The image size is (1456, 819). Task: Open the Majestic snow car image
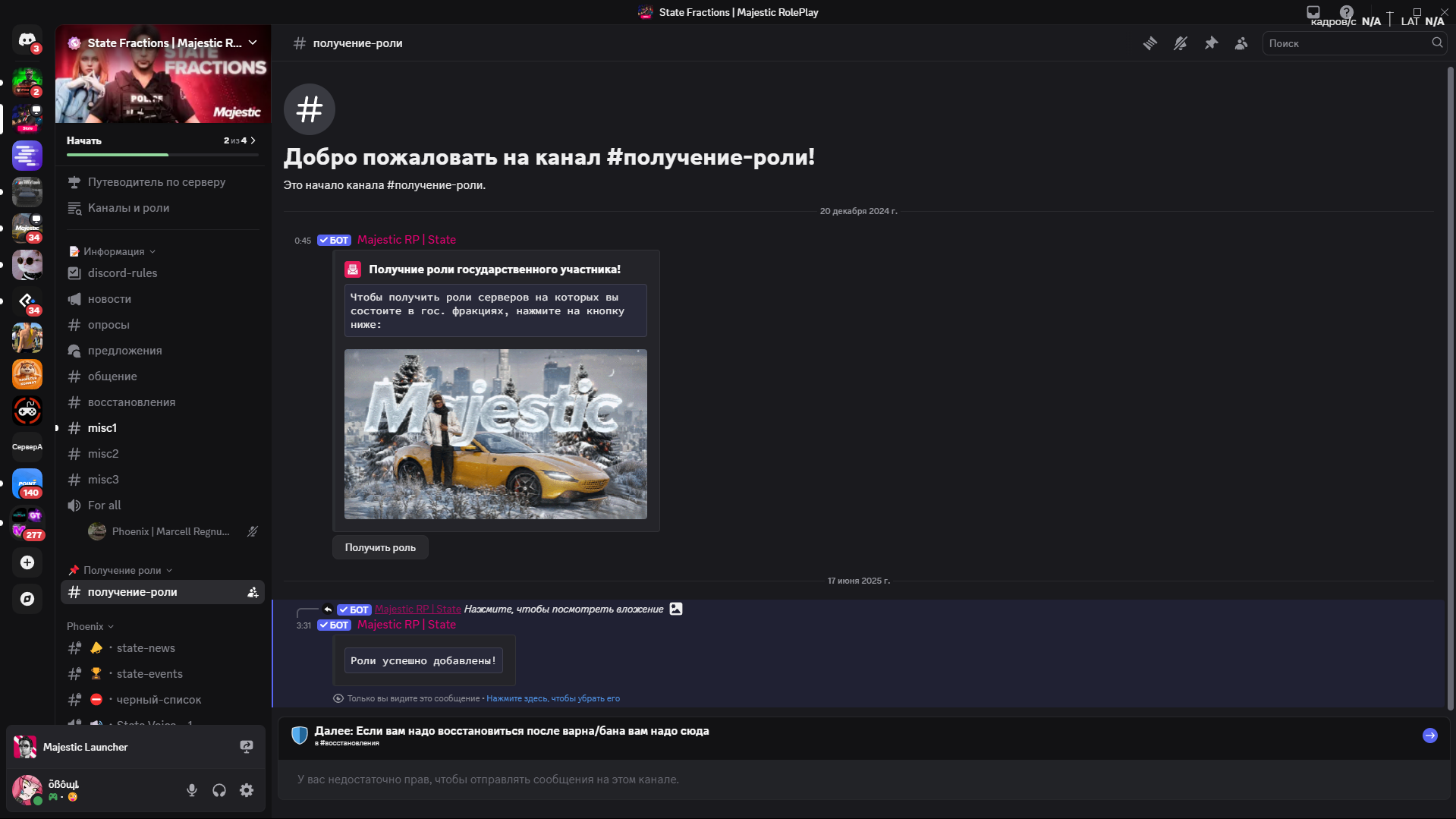click(x=495, y=434)
